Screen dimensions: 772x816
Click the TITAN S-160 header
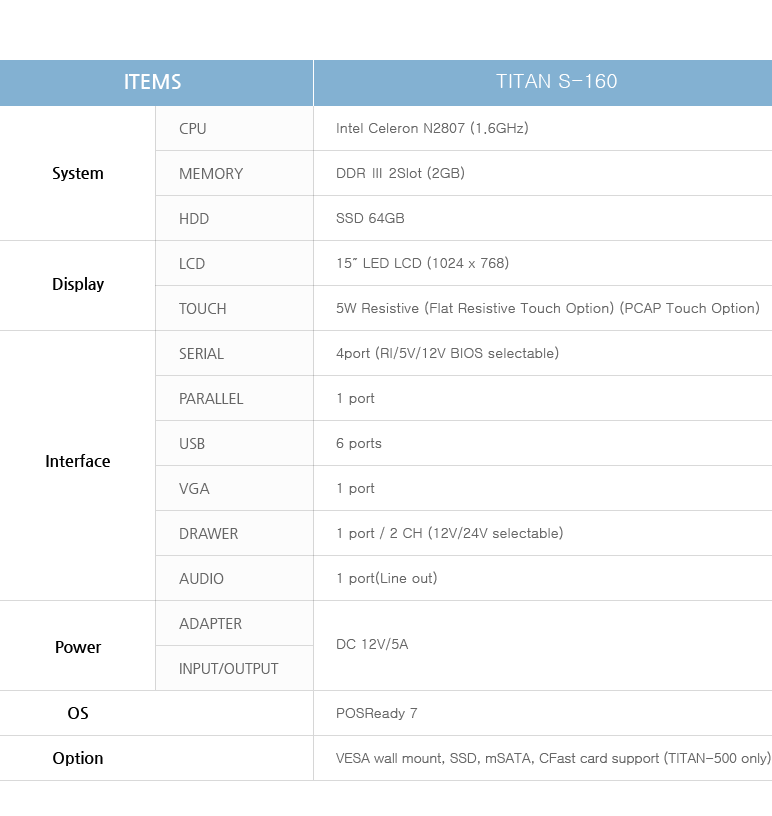pos(556,82)
